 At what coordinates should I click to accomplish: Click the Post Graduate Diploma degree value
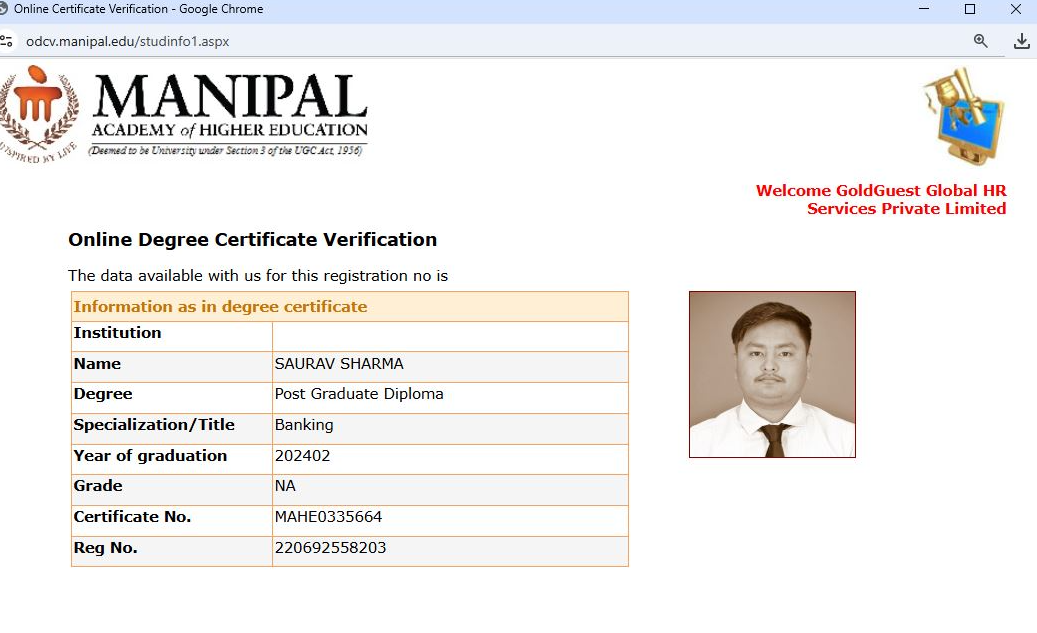coord(358,394)
